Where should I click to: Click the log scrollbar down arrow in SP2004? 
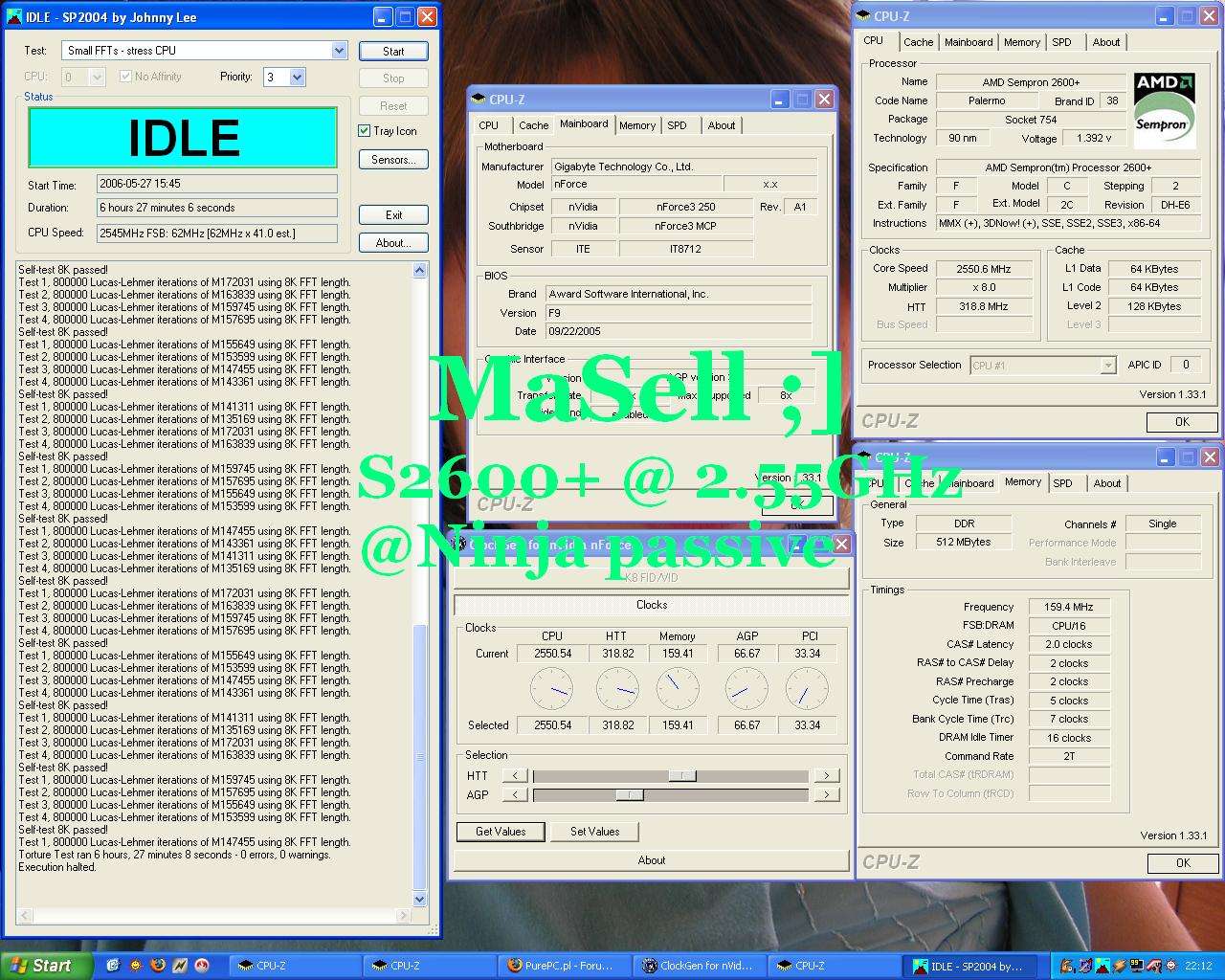click(419, 900)
